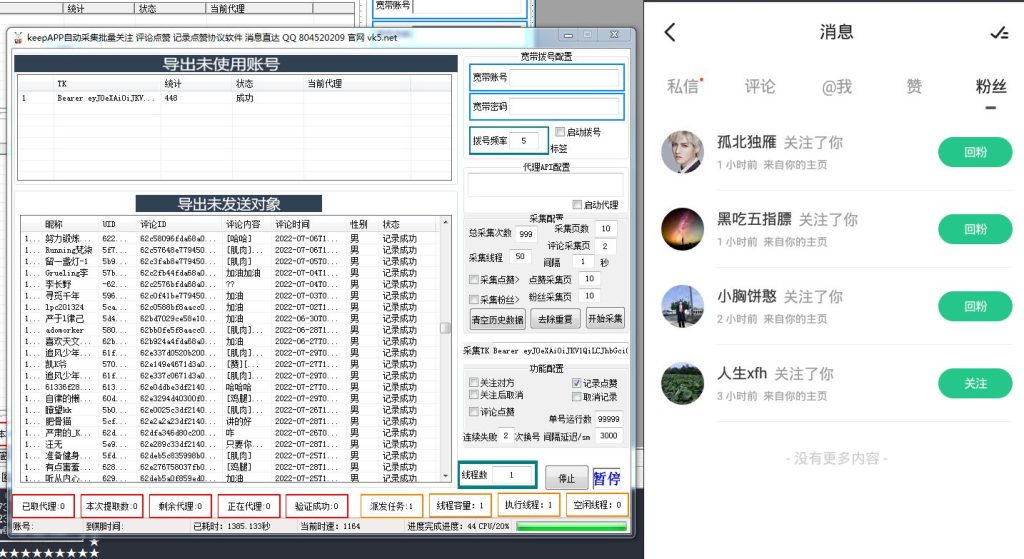Click 关注 next to 人生xfh
Image resolution: width=1024 pixels, height=559 pixels.
975,383
